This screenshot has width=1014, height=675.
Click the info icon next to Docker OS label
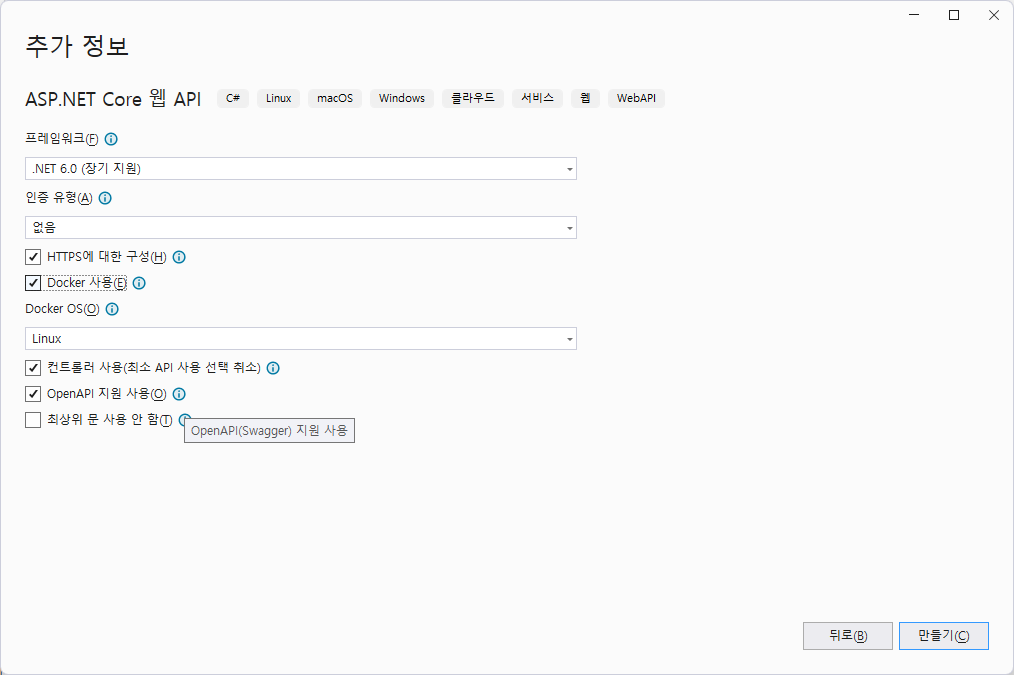pos(112,309)
